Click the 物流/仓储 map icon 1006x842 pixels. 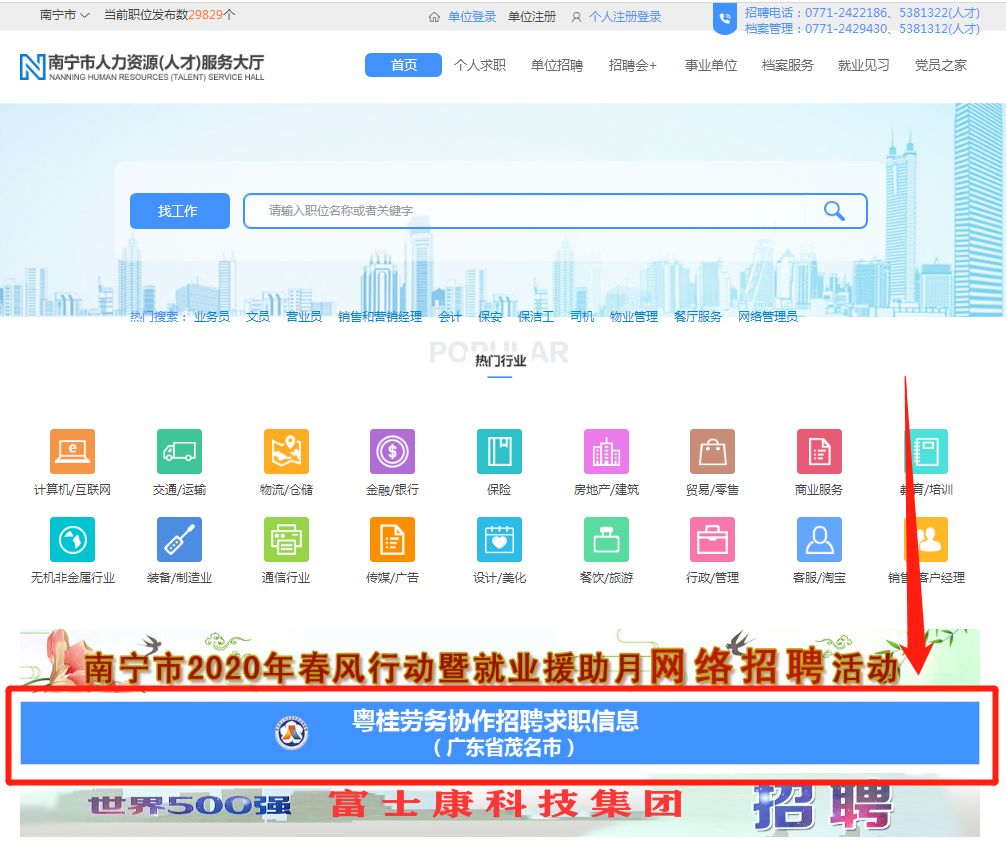[286, 452]
